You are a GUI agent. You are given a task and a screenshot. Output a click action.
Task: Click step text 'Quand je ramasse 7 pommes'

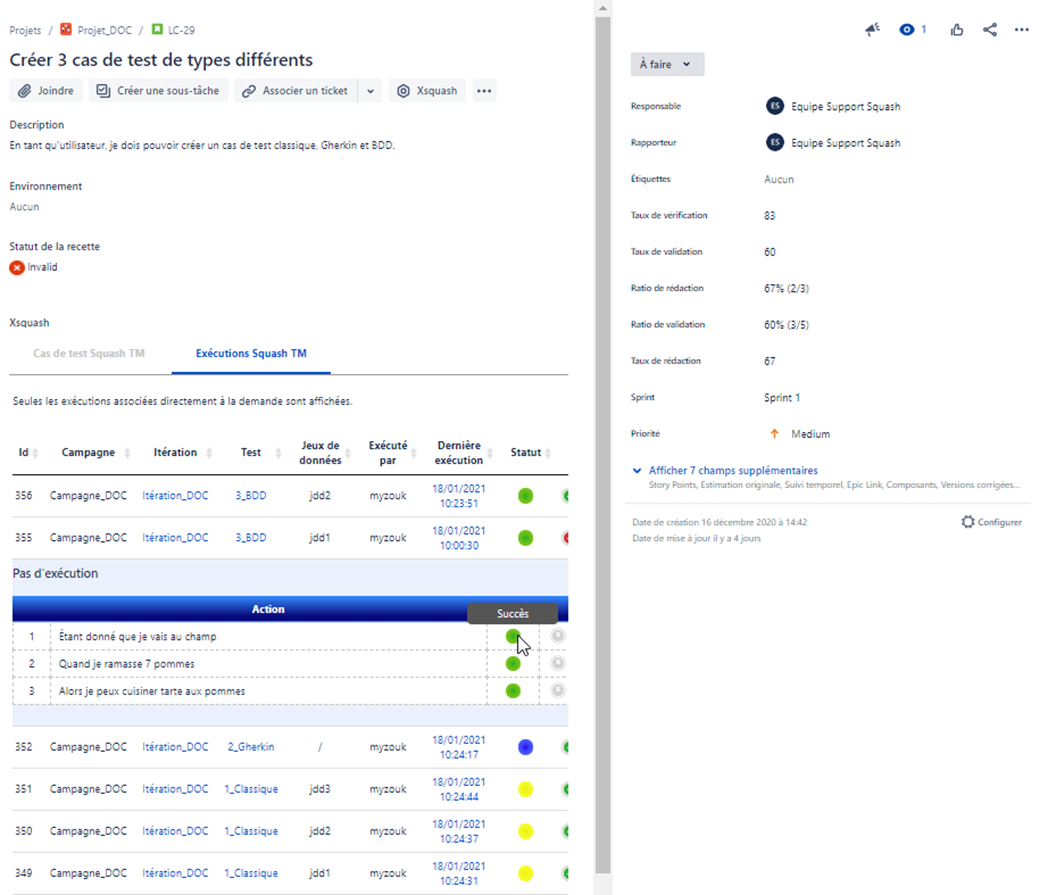click(126, 664)
